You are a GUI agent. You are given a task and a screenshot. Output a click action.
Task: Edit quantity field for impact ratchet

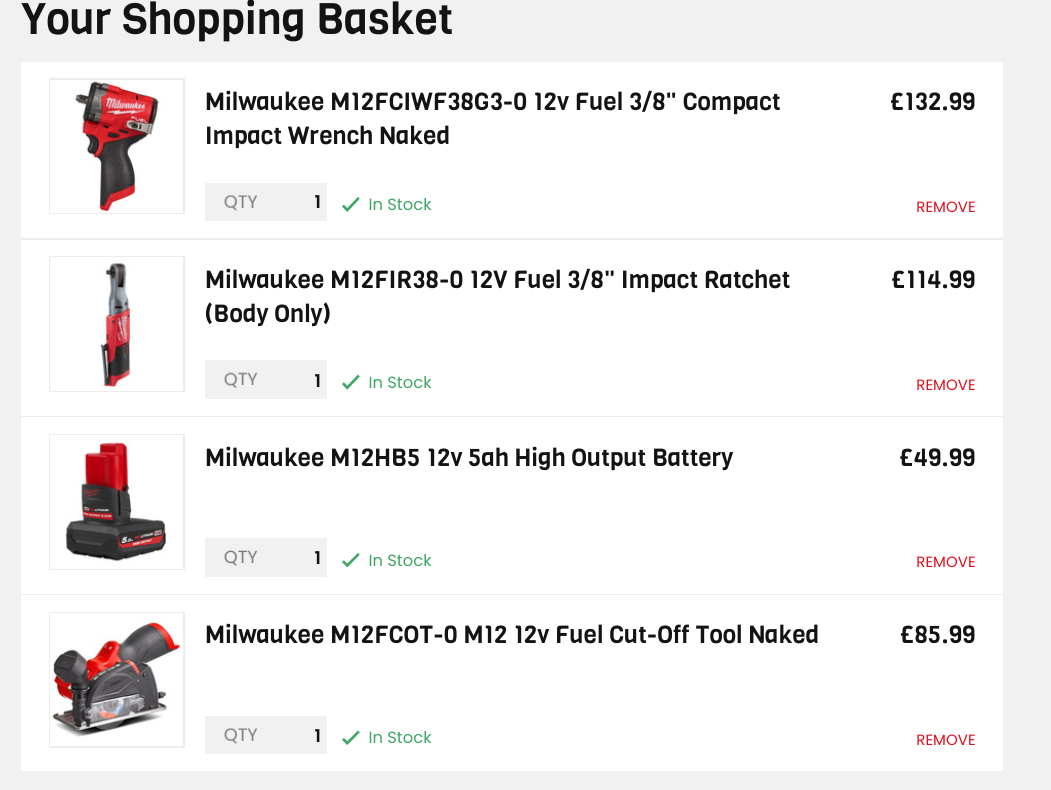[x=266, y=380]
